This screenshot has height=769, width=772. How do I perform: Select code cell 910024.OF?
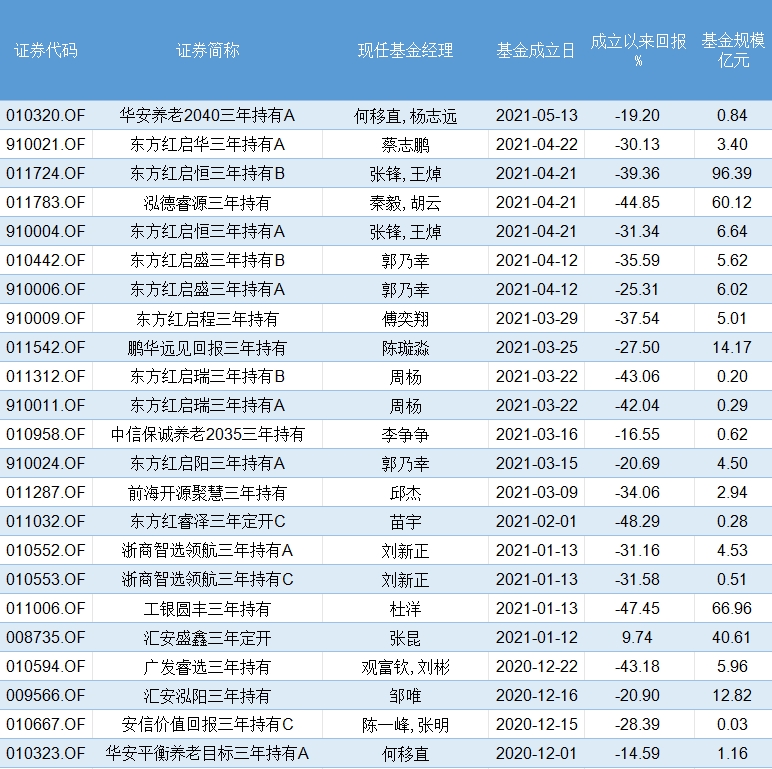(46, 464)
